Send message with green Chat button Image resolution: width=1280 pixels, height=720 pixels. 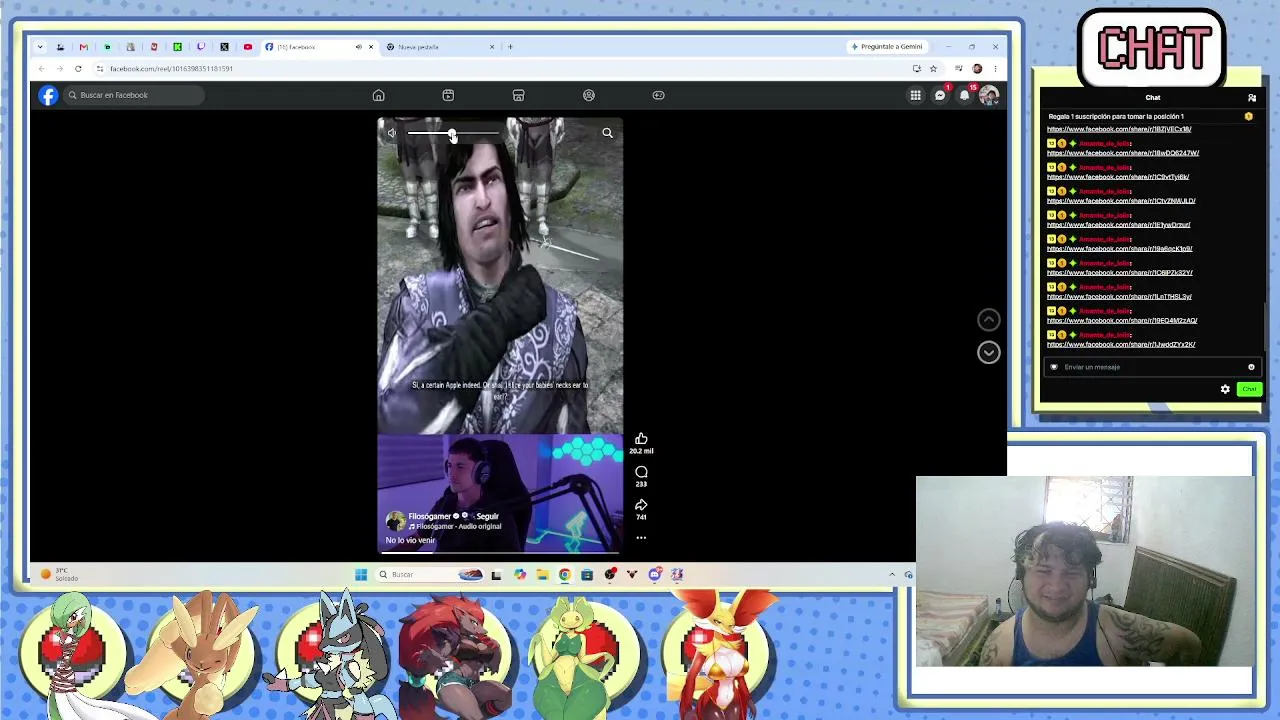tap(1249, 389)
